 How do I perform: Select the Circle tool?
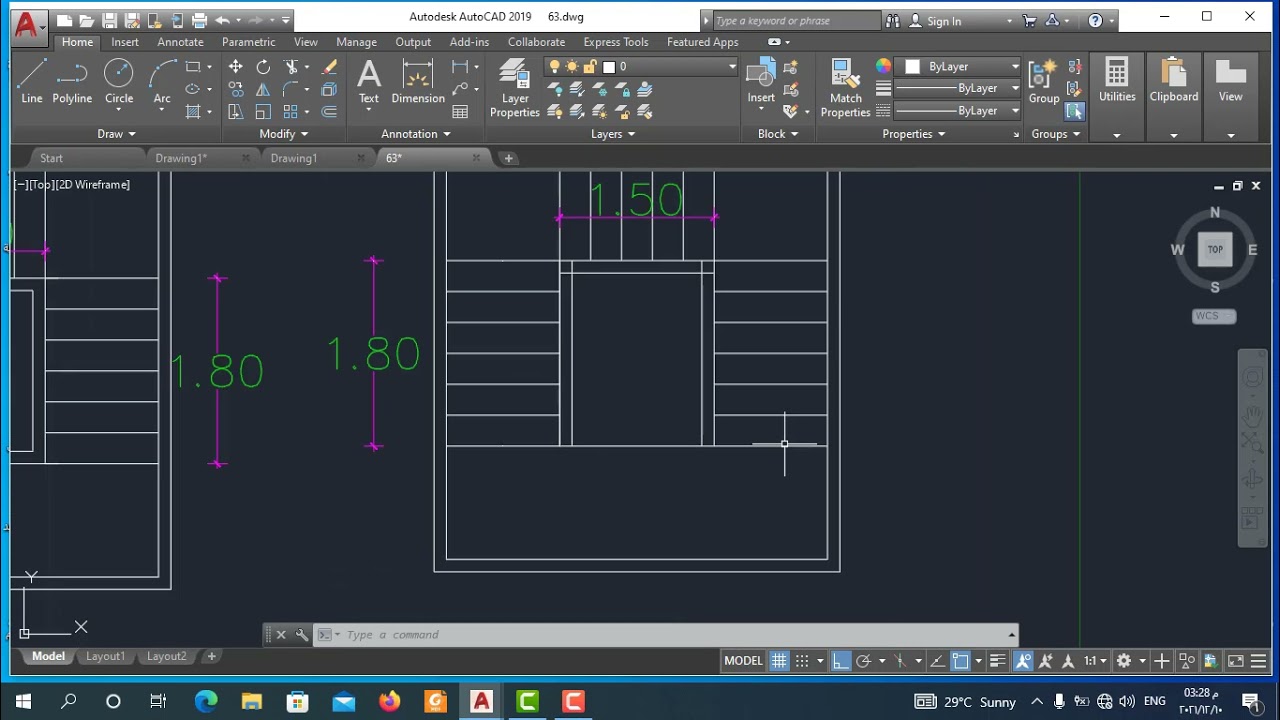(119, 82)
